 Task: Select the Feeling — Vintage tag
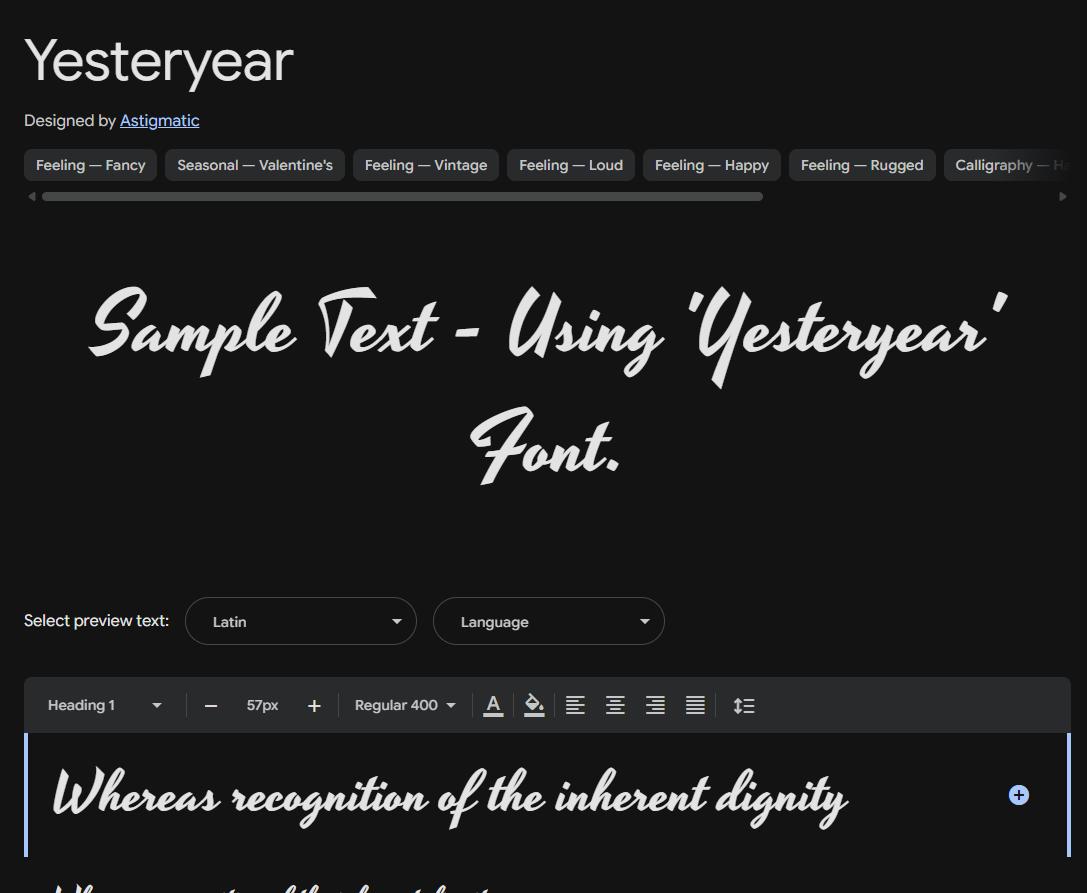(426, 165)
